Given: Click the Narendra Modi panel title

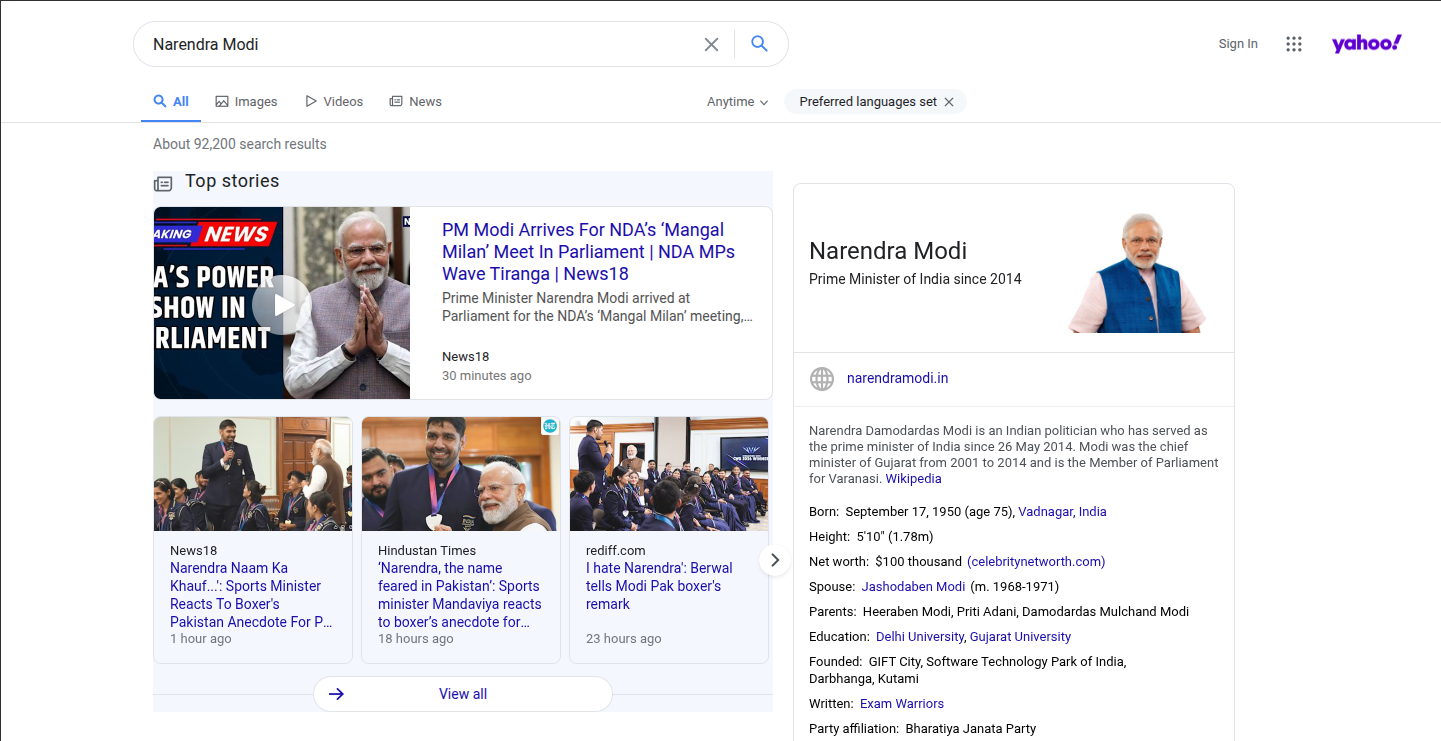Looking at the screenshot, I should pyautogui.click(x=888, y=251).
